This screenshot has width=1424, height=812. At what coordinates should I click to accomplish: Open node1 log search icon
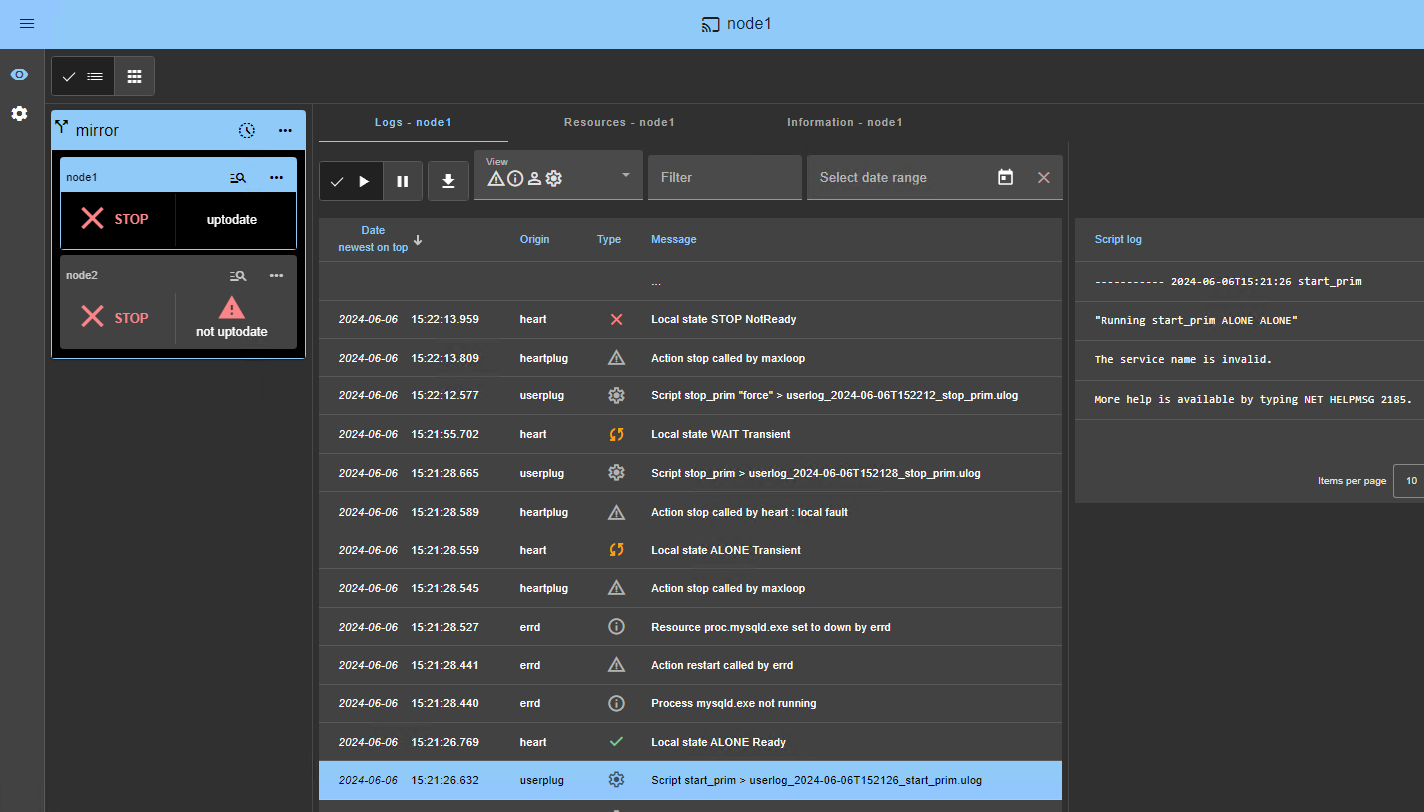tap(238, 178)
